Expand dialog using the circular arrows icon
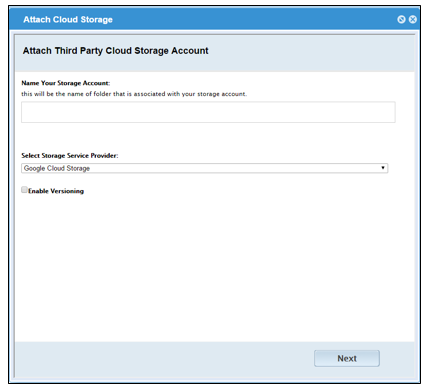423x386 pixels. pyautogui.click(x=401, y=19)
